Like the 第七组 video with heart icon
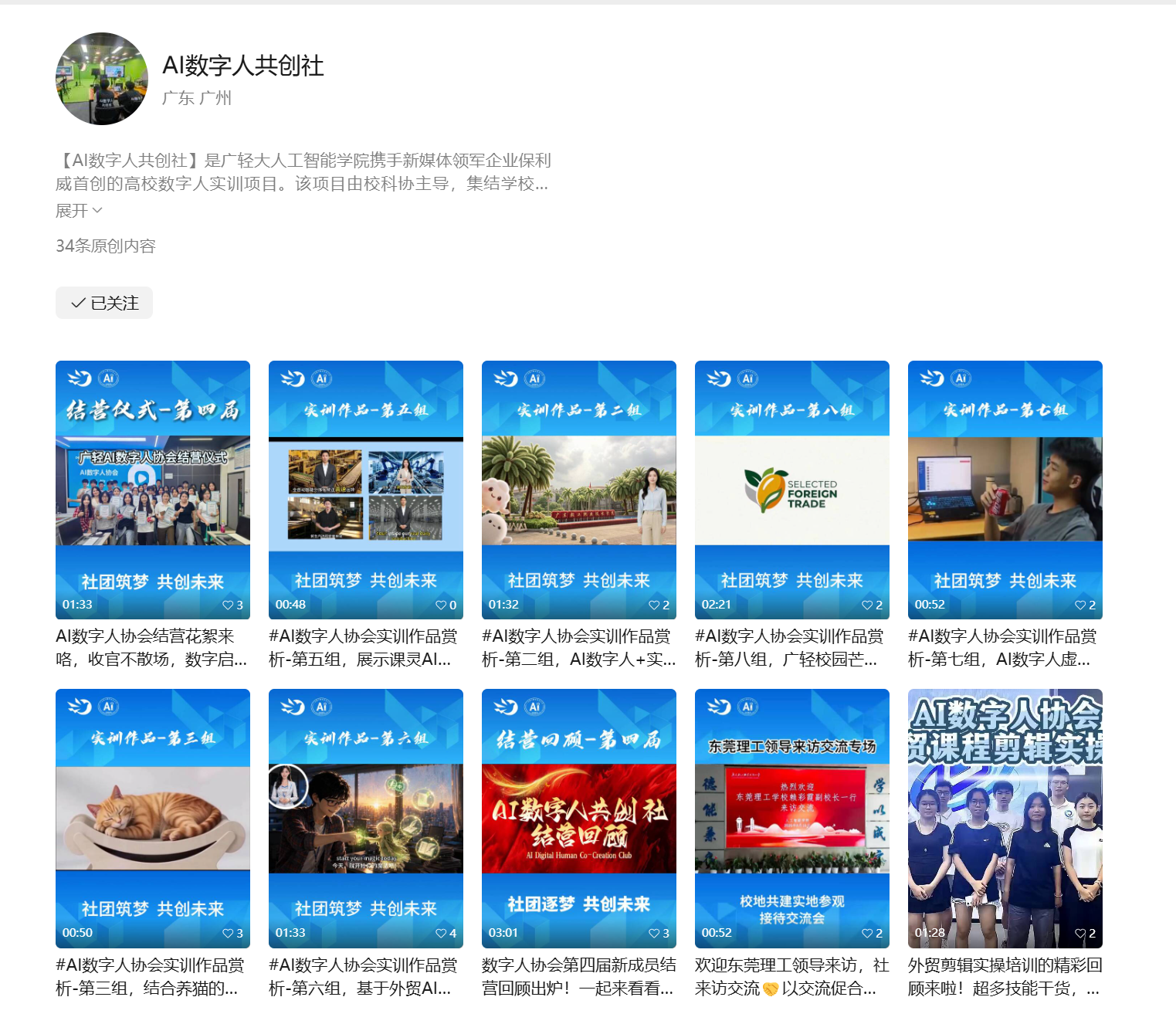The image size is (1176, 1014). tap(1080, 605)
